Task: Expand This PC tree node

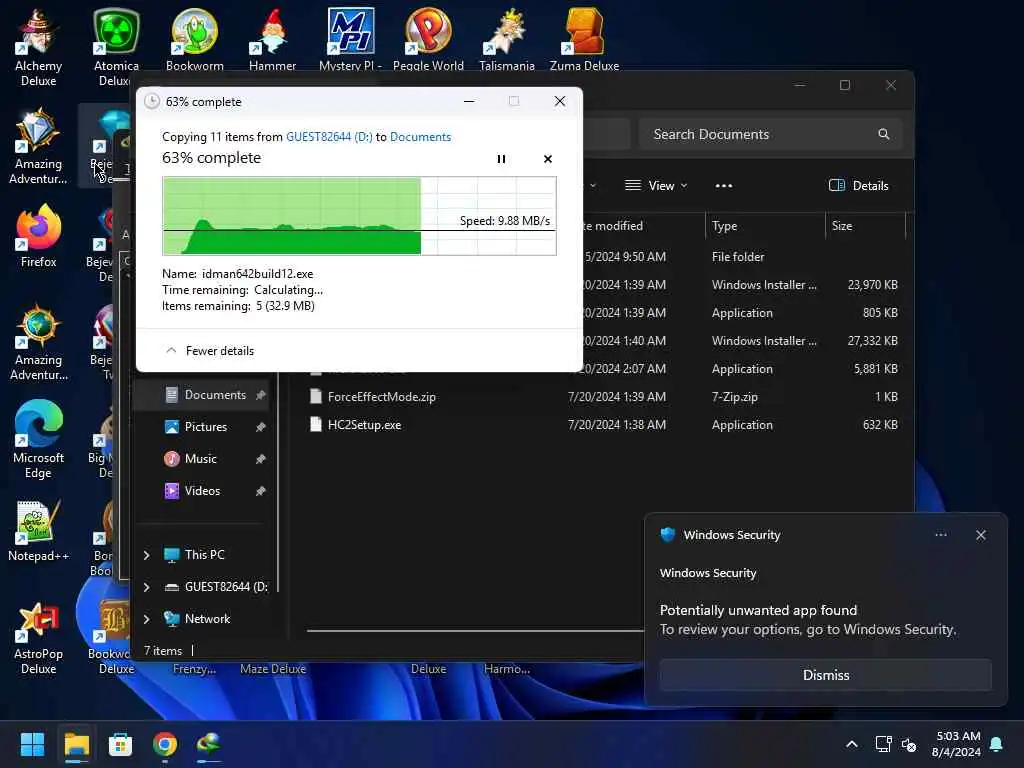Action: pyautogui.click(x=146, y=554)
